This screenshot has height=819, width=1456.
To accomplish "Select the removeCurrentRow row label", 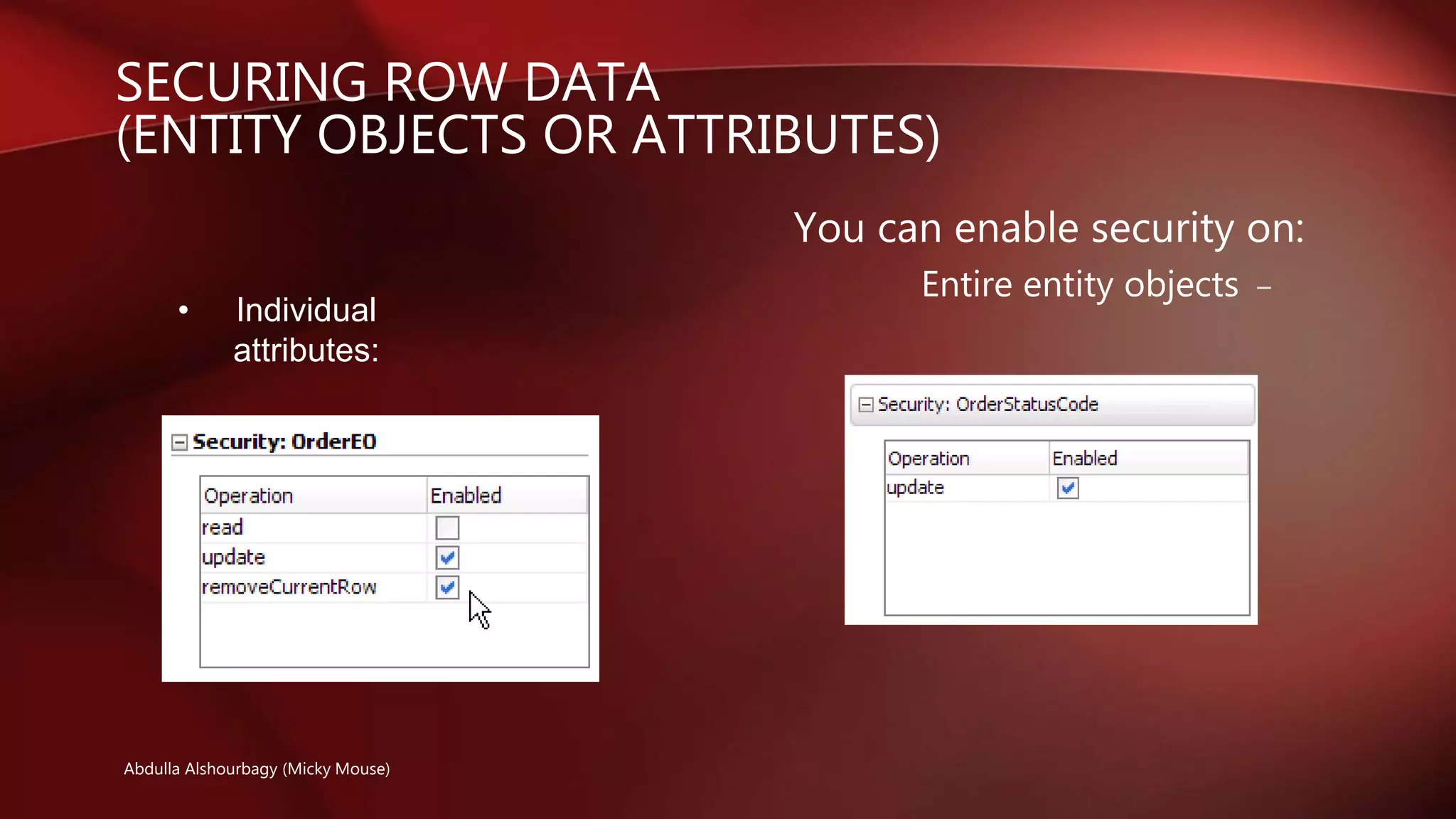I will pyautogui.click(x=289, y=587).
